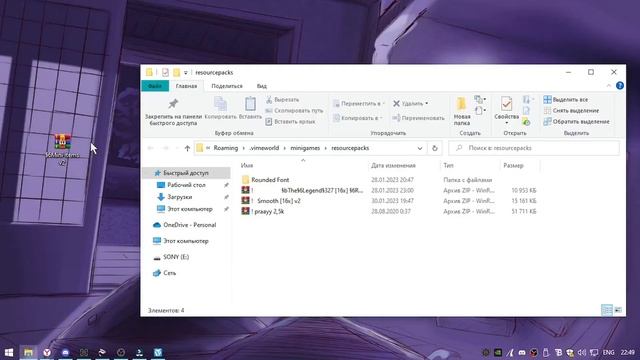Click the Переименовать (Rename) button
Image resolution: width=640 pixels, height=360 pixels.
418,118
